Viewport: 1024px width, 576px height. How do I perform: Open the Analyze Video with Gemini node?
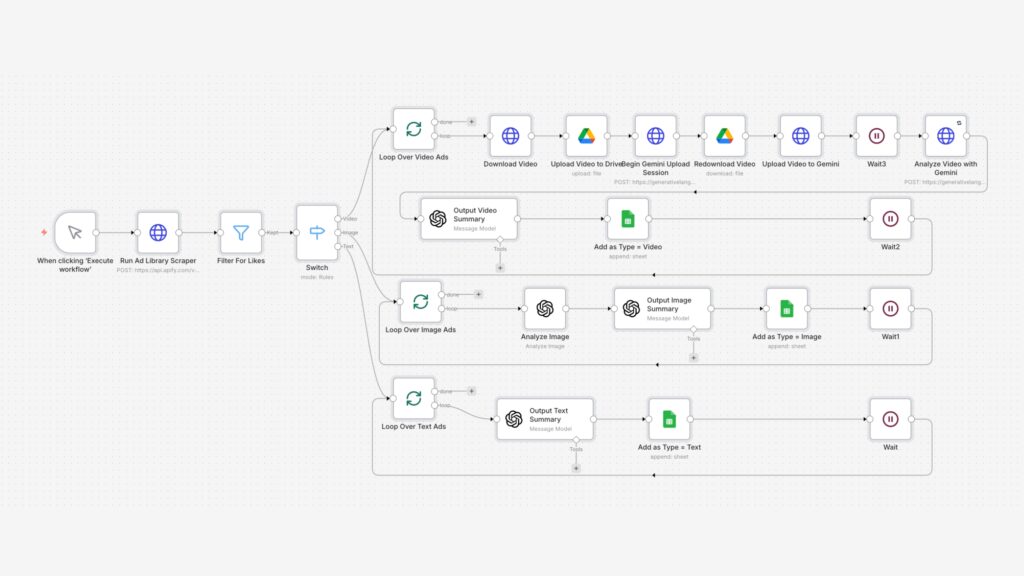click(945, 135)
